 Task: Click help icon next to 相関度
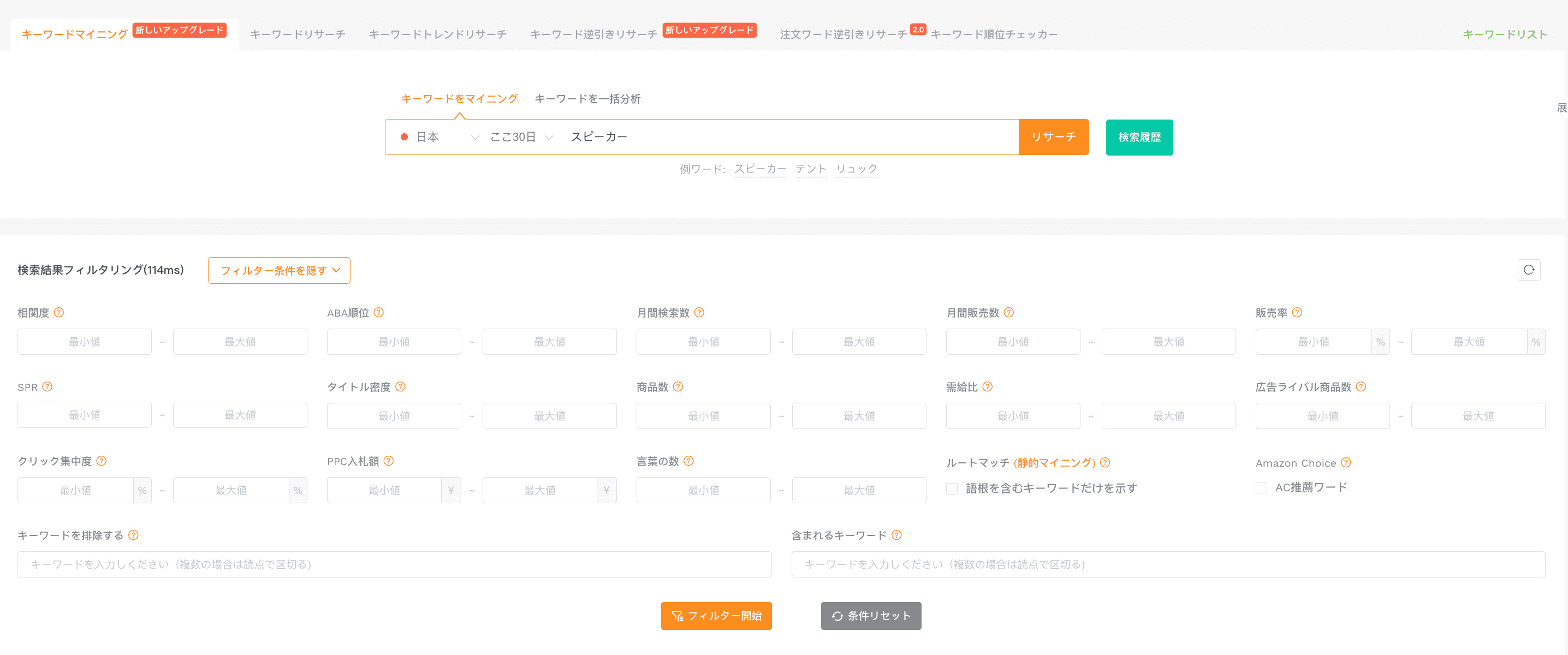coord(59,312)
